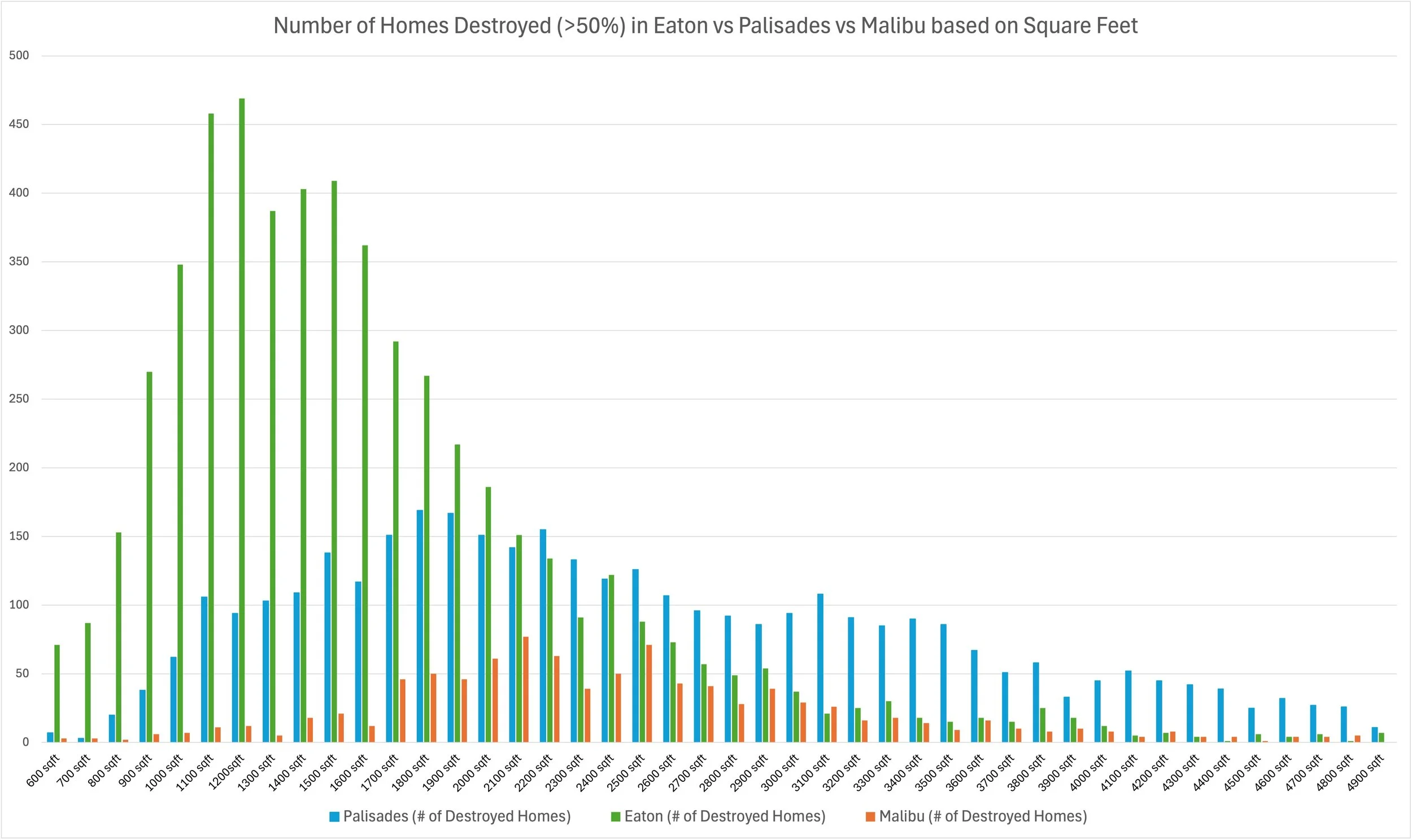The height and width of the screenshot is (840, 1412).
Task: Click the green Eaton bar for 1200sqft
Action: (x=242, y=421)
